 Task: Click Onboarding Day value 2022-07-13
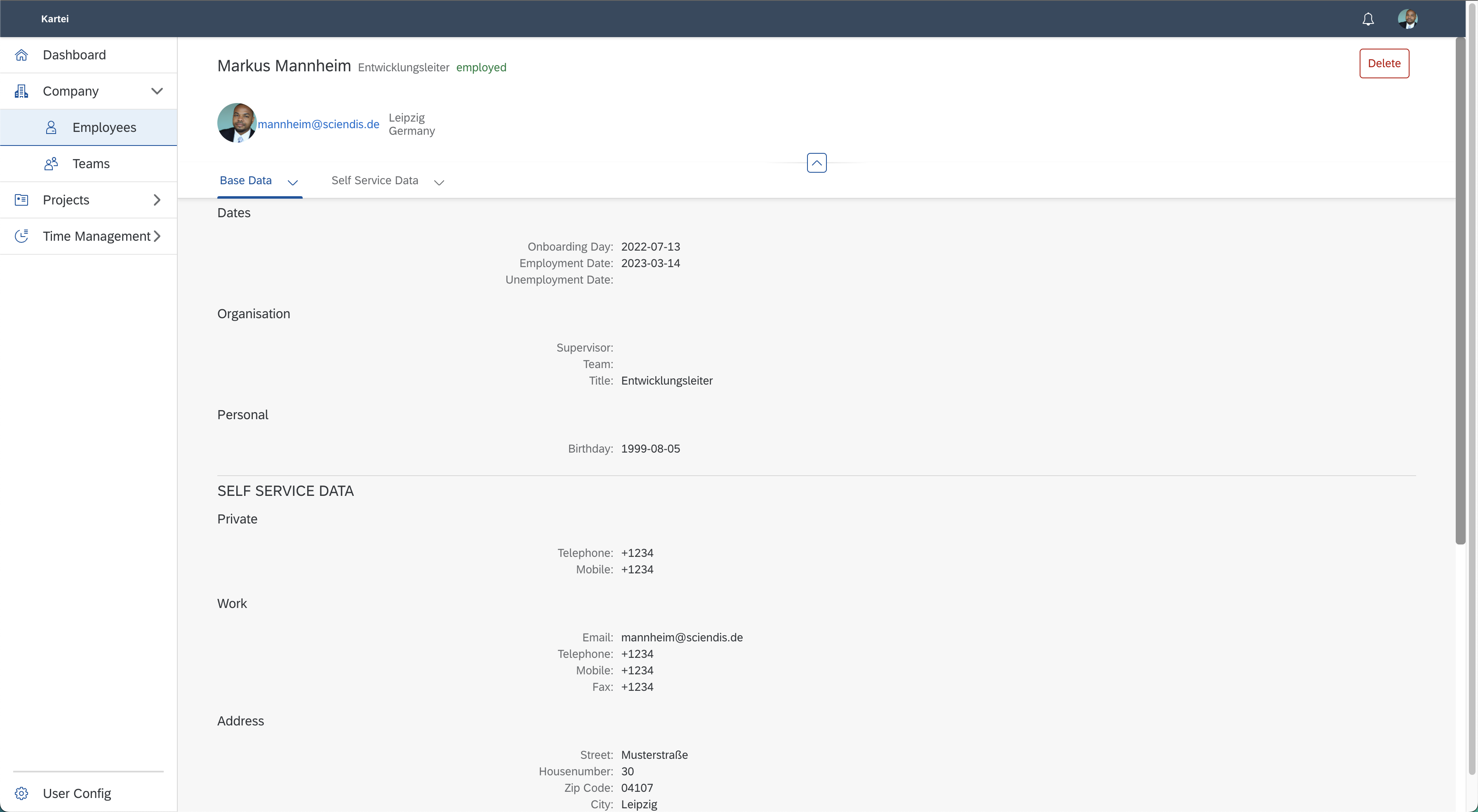coord(651,246)
